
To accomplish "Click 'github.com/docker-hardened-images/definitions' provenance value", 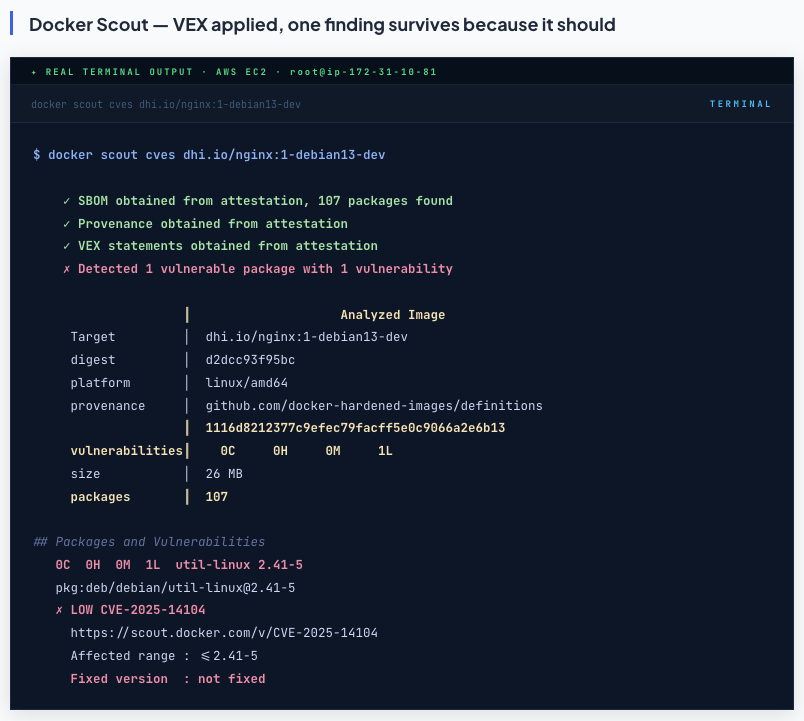I will point(374,406).
